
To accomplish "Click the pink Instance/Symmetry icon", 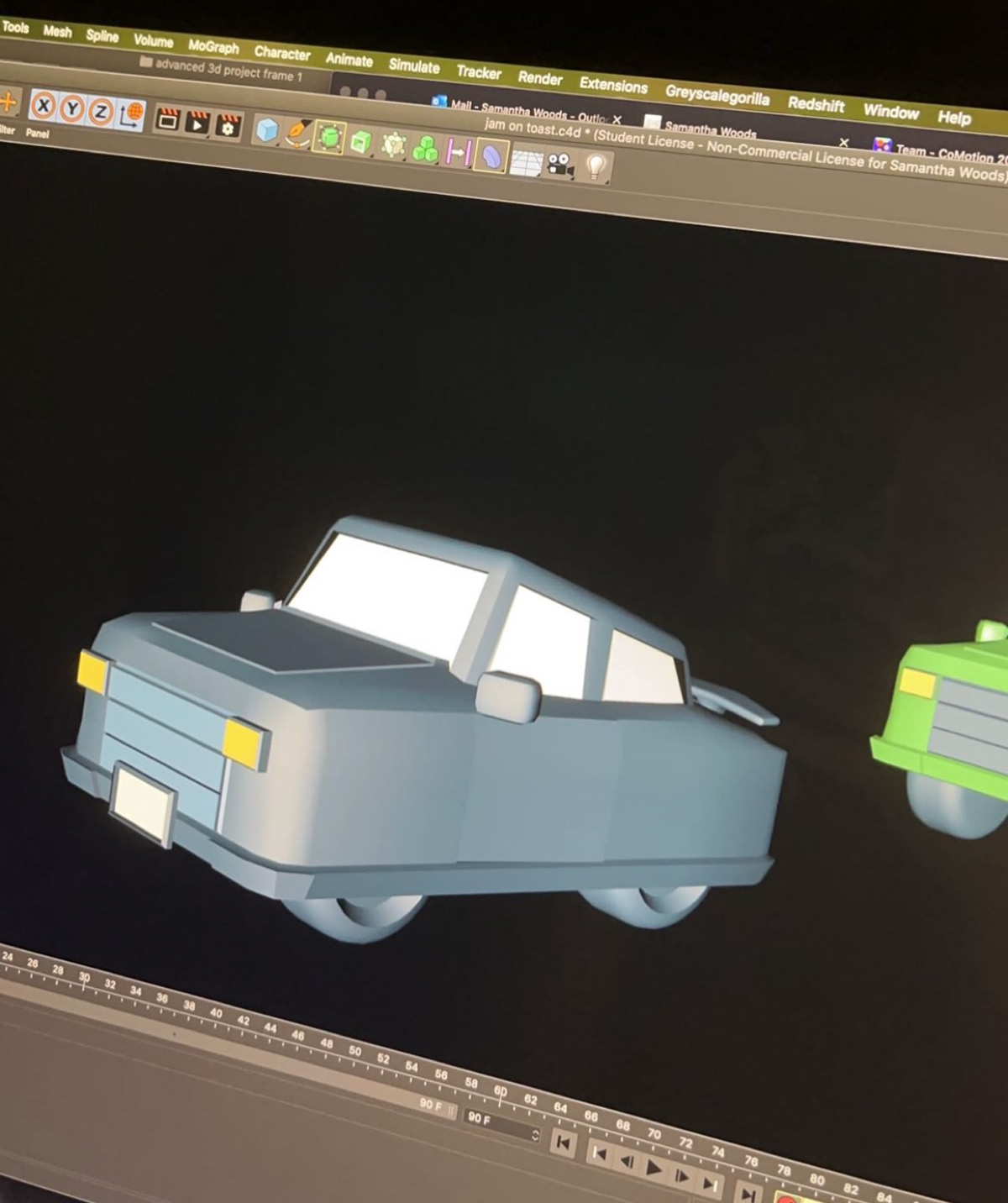I will (458, 153).
